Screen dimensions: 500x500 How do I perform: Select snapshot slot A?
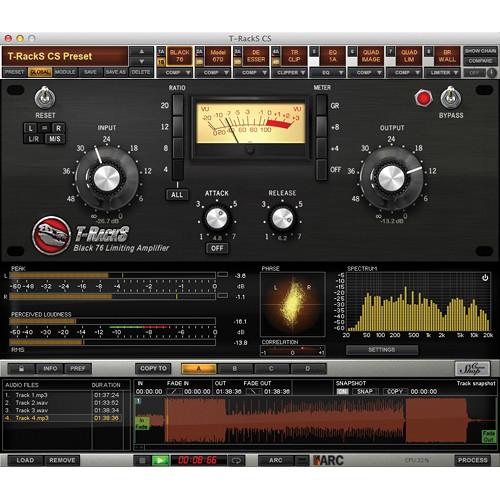click(199, 369)
